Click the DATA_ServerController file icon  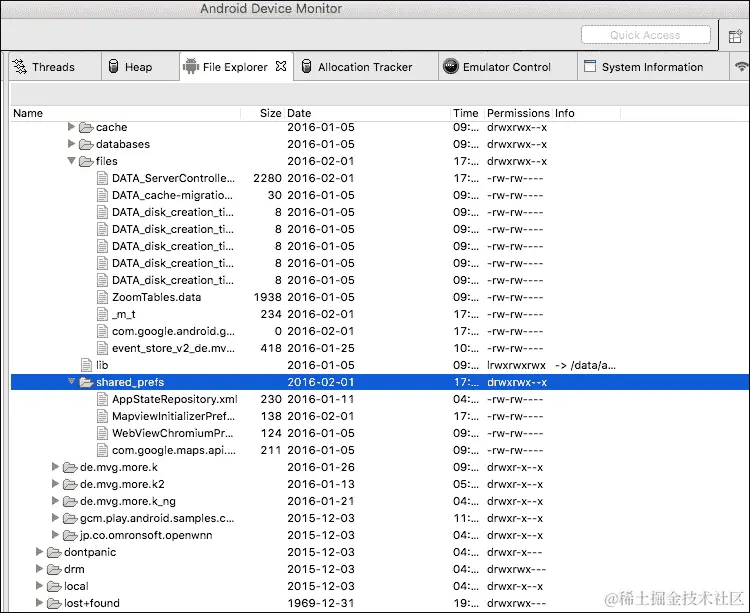[102, 178]
